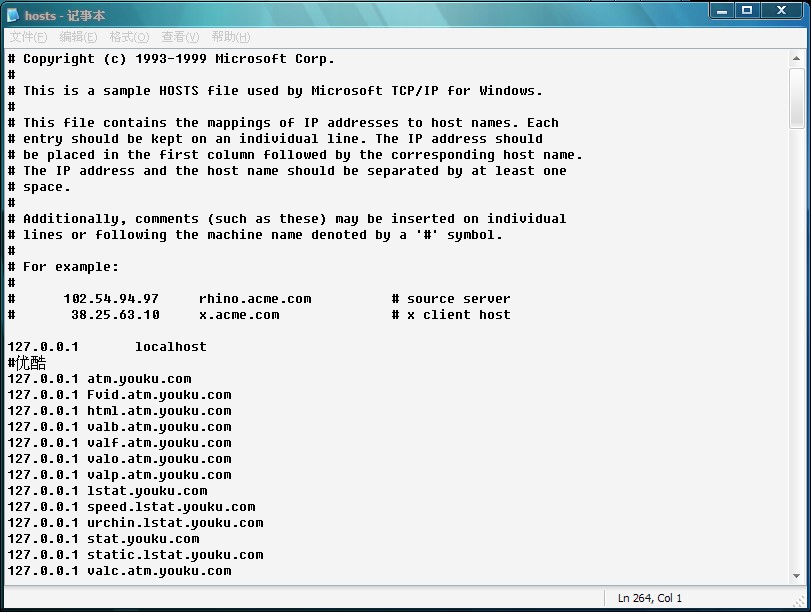The height and width of the screenshot is (612, 811).
Task: Click the 'Ln 264, Col 1' status text
Action: coord(650,598)
